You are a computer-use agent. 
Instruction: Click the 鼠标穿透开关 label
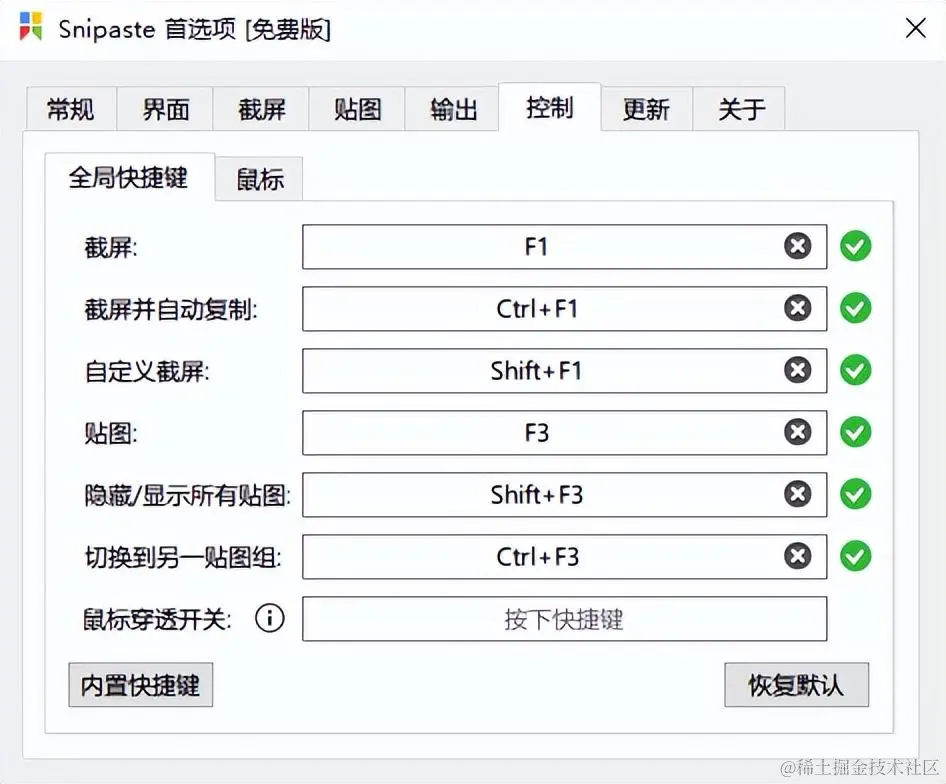click(157, 619)
